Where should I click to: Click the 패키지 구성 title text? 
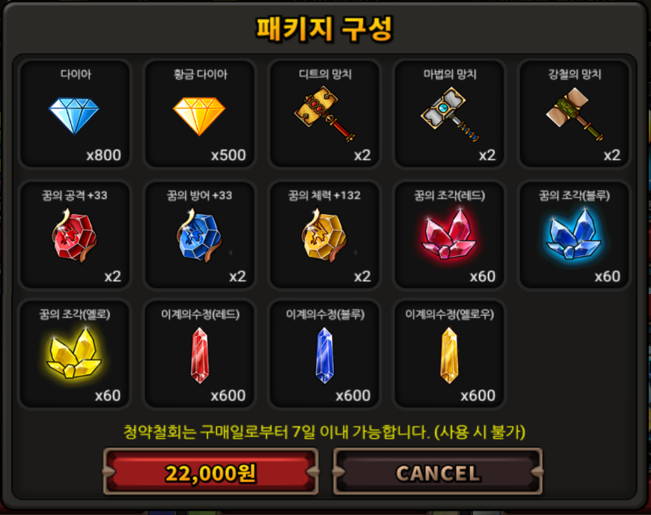(324, 29)
